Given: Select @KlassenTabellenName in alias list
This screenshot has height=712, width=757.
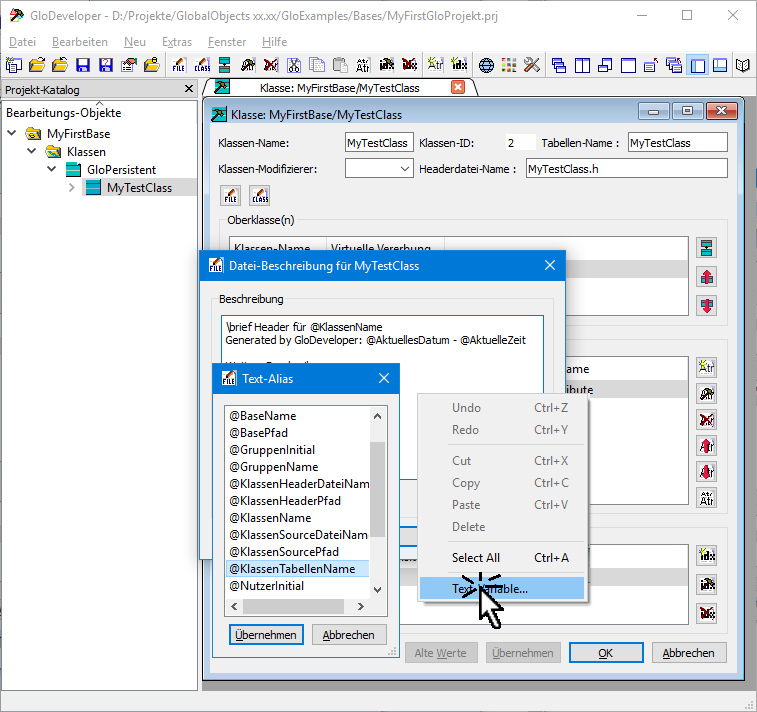Looking at the screenshot, I should pos(297,569).
